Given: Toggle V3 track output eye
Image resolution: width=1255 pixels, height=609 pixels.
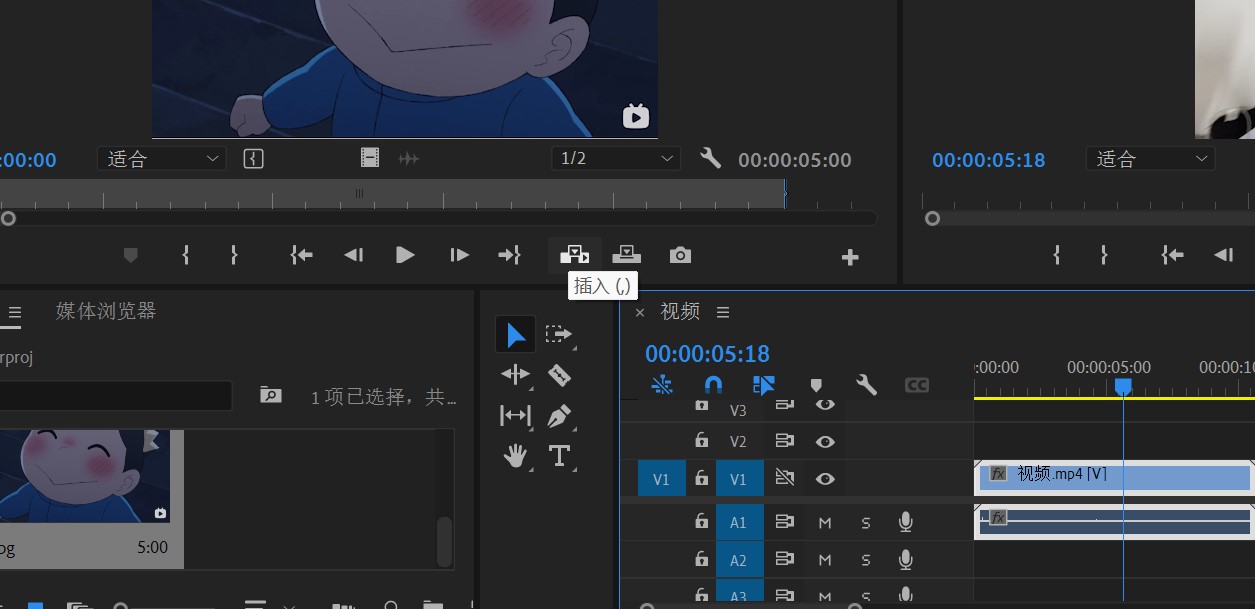Looking at the screenshot, I should [x=825, y=405].
